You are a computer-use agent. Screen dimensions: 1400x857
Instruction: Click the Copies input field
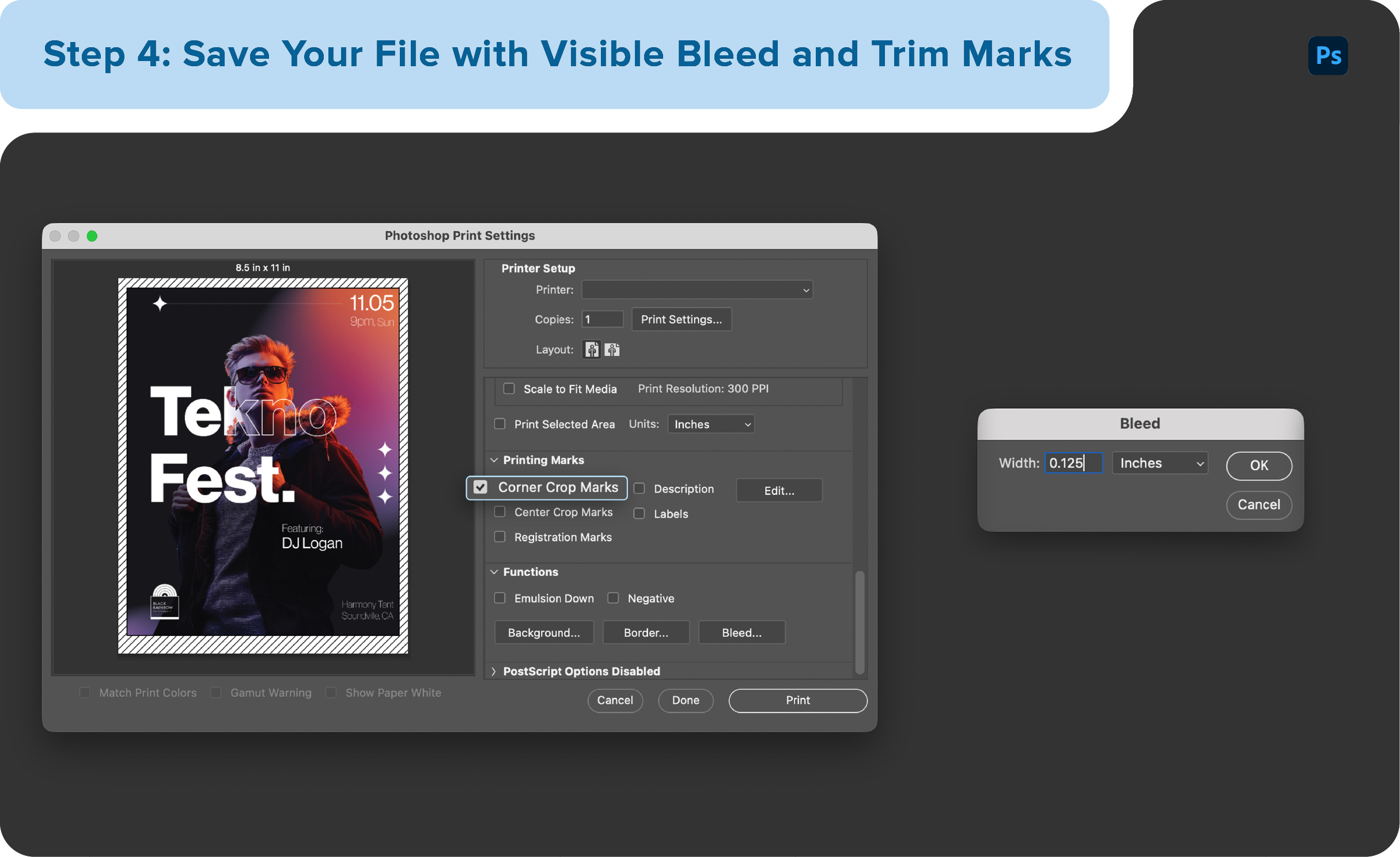(x=601, y=319)
